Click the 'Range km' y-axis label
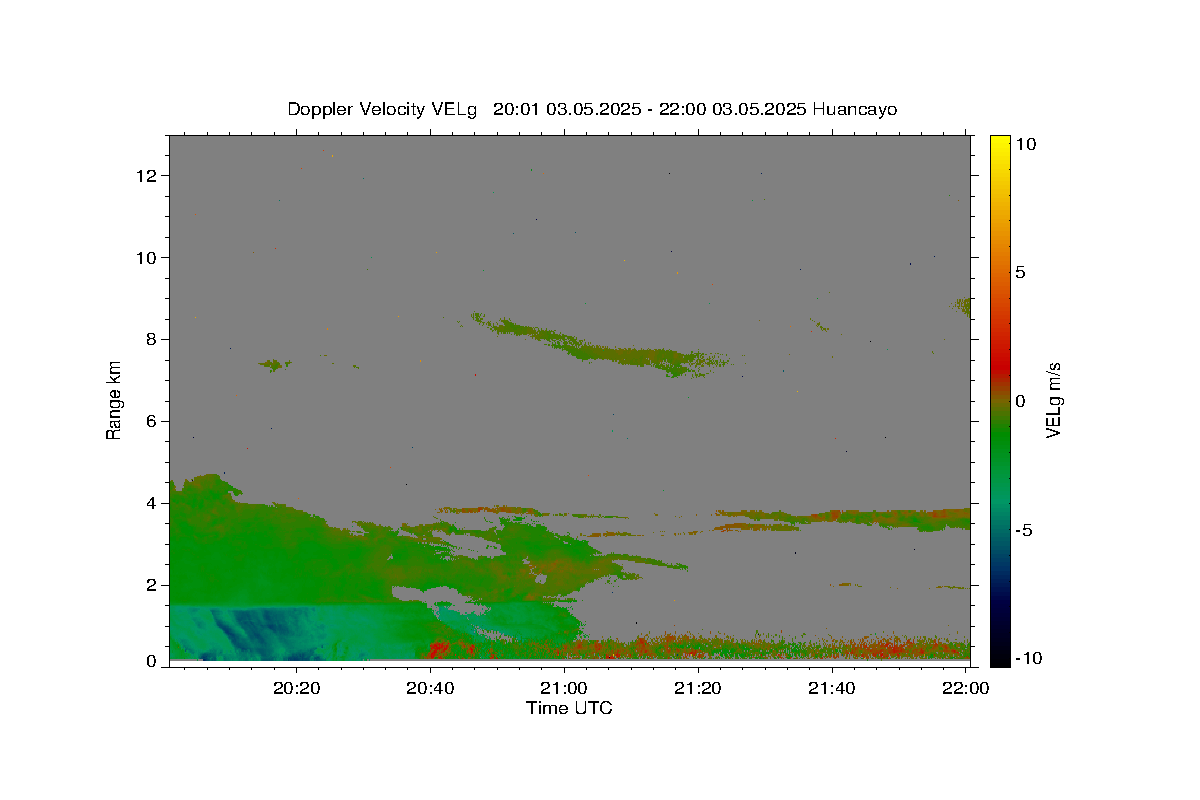Screen dimensions: 1200x800 [x=114, y=400]
